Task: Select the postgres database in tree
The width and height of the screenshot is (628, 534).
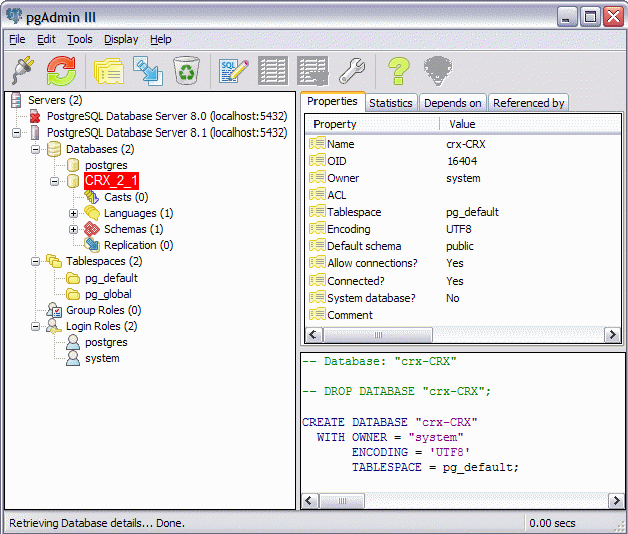Action: coord(106,165)
